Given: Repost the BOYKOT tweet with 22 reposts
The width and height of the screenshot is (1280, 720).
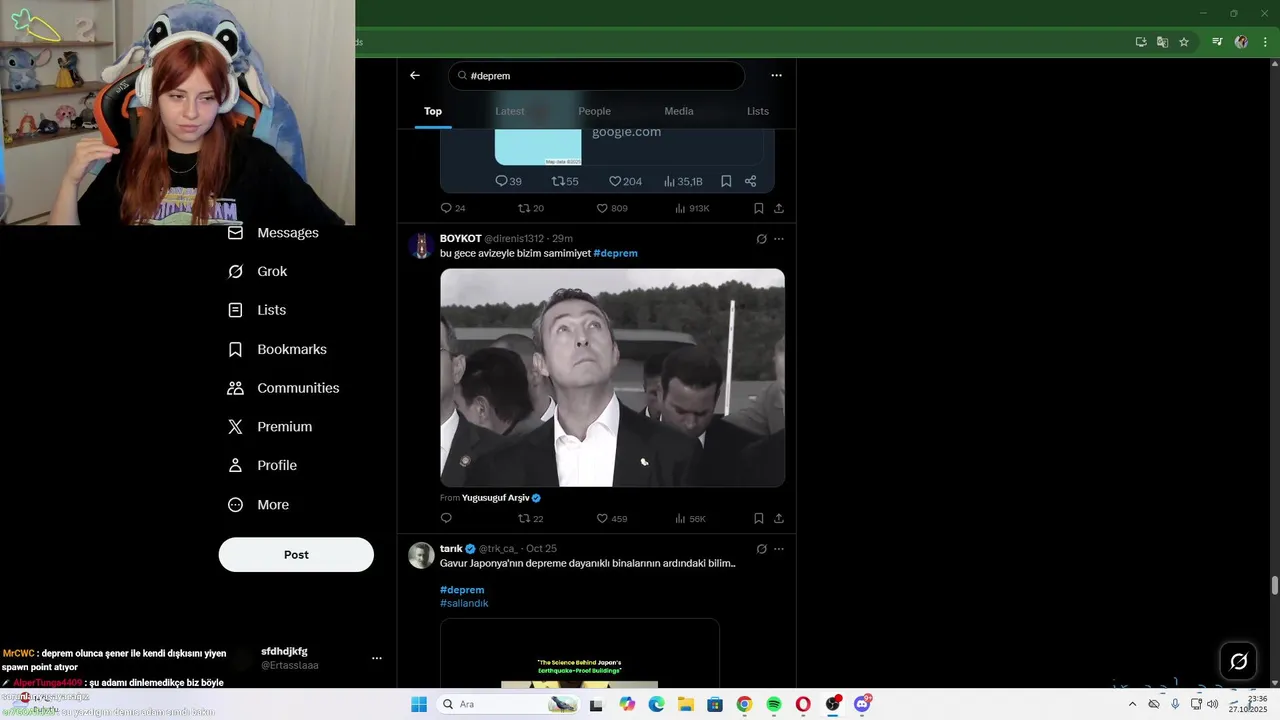Looking at the screenshot, I should click(x=531, y=518).
